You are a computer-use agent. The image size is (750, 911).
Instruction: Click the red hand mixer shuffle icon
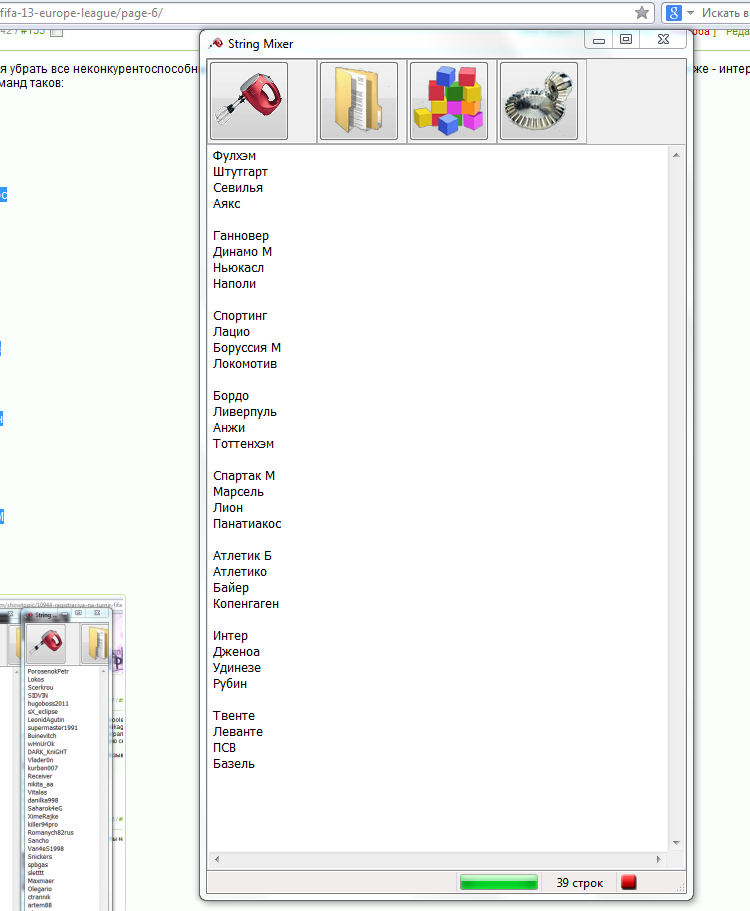[249, 101]
